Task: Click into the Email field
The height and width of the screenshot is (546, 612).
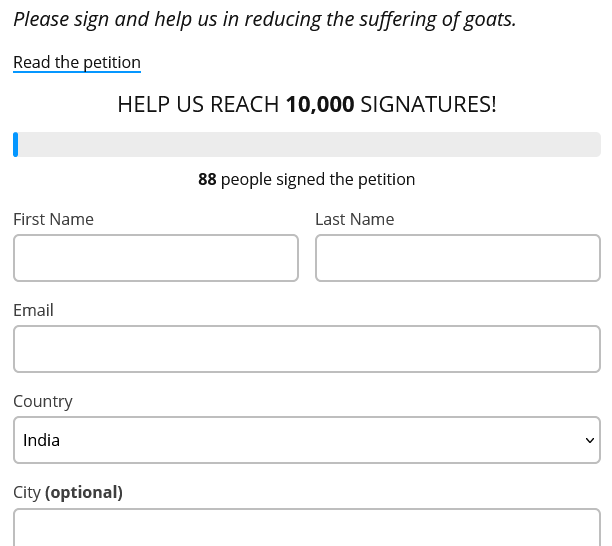Action: pos(306,349)
